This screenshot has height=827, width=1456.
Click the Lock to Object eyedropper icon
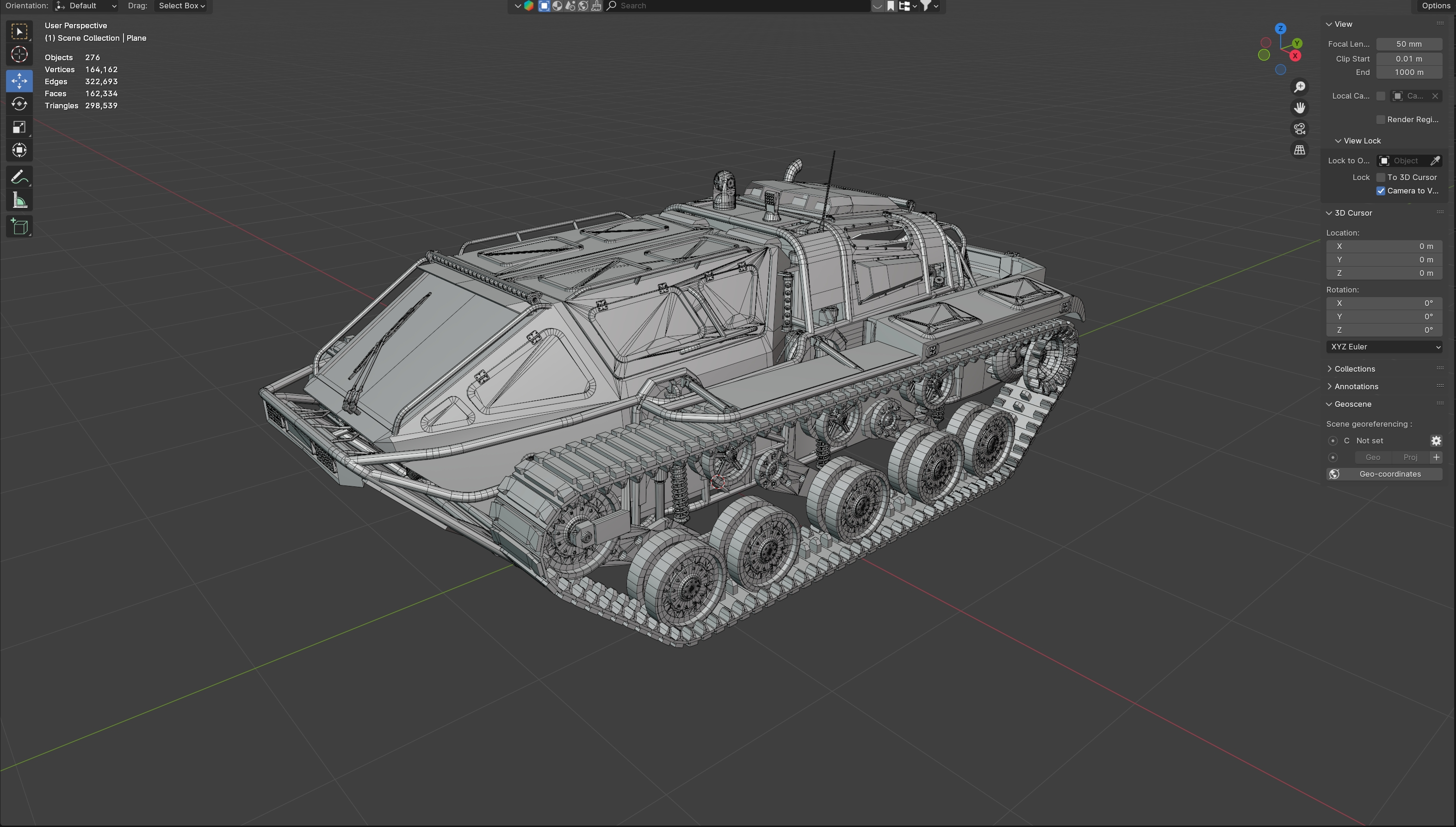pyautogui.click(x=1435, y=161)
